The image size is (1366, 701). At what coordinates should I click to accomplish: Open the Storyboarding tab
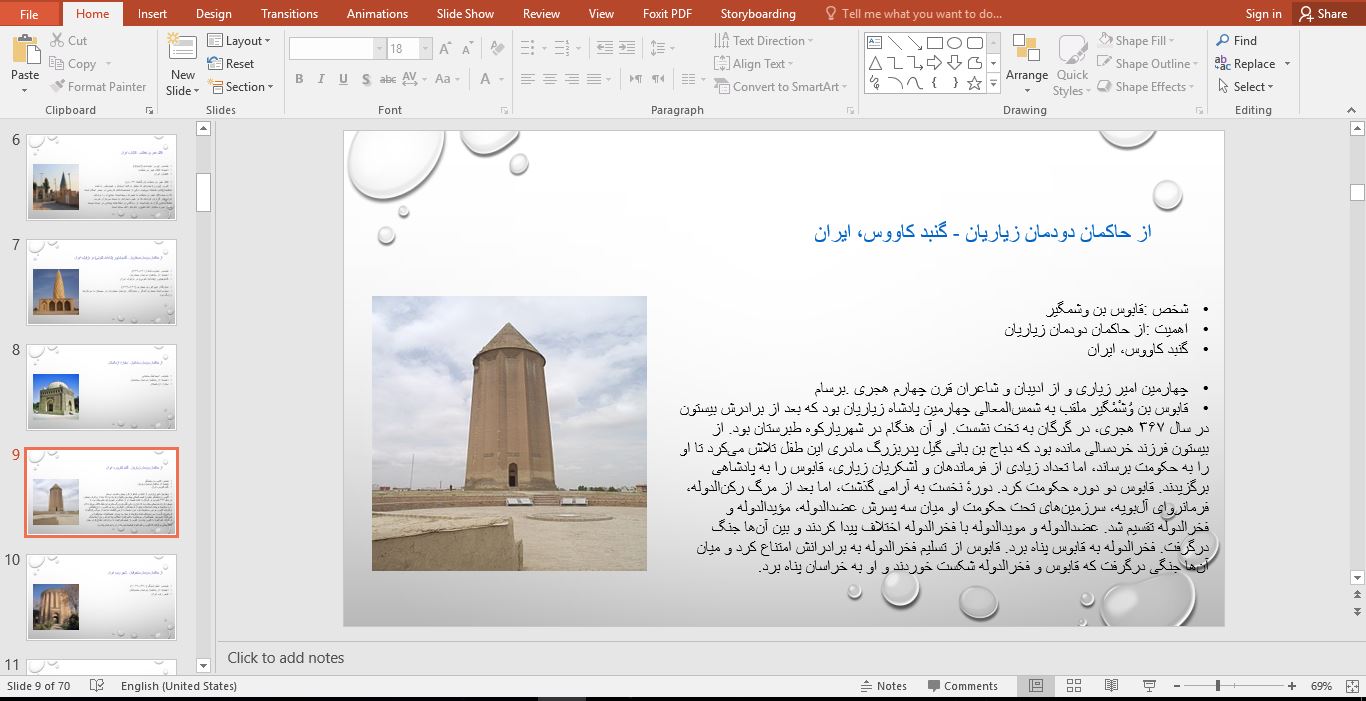[x=758, y=14]
